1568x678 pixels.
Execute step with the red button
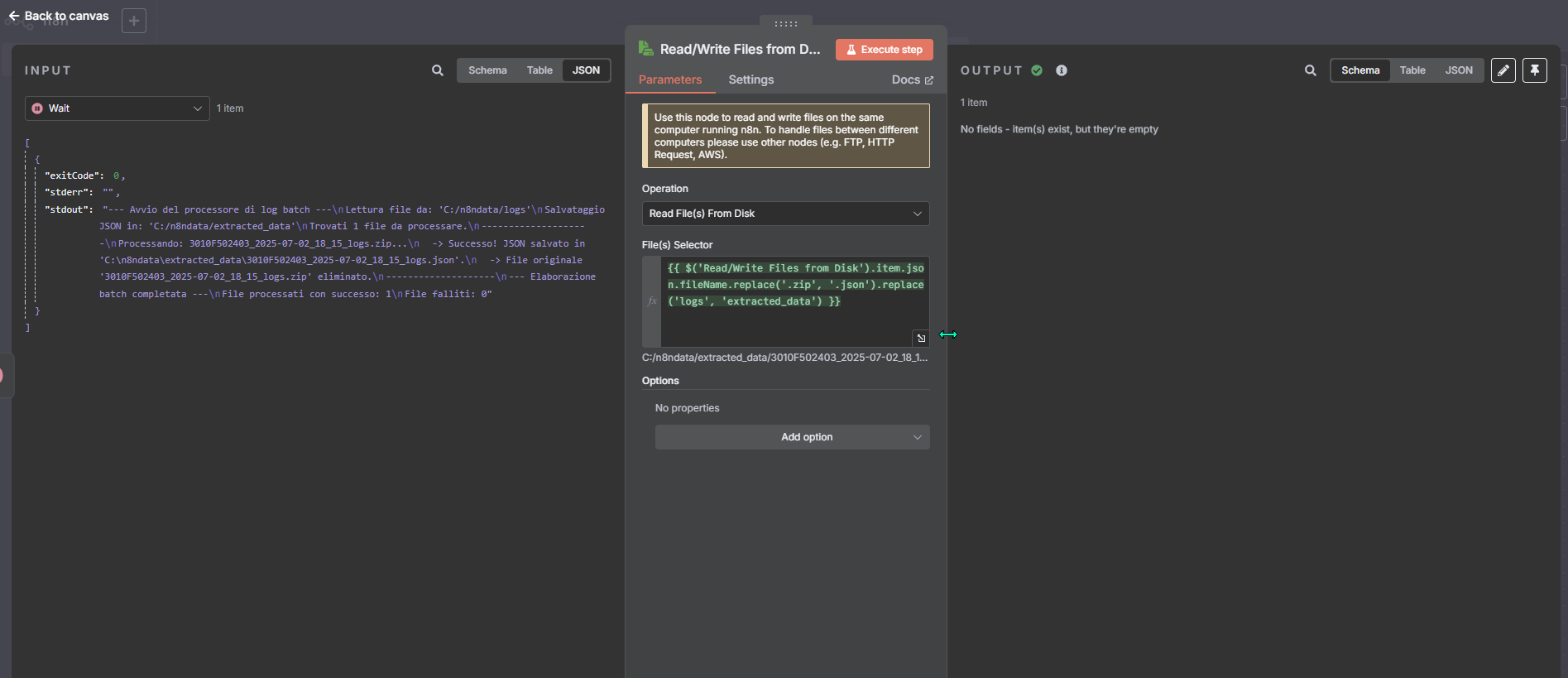coord(885,50)
